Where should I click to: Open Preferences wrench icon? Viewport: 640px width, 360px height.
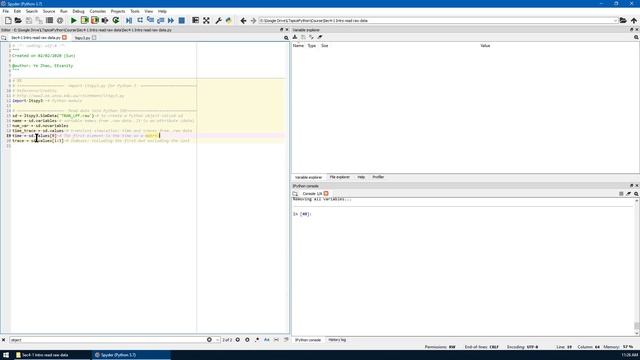218,20
